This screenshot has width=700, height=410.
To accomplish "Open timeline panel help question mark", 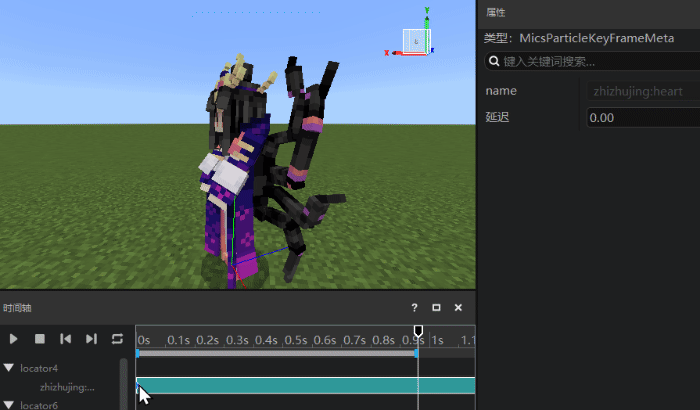I will (414, 308).
